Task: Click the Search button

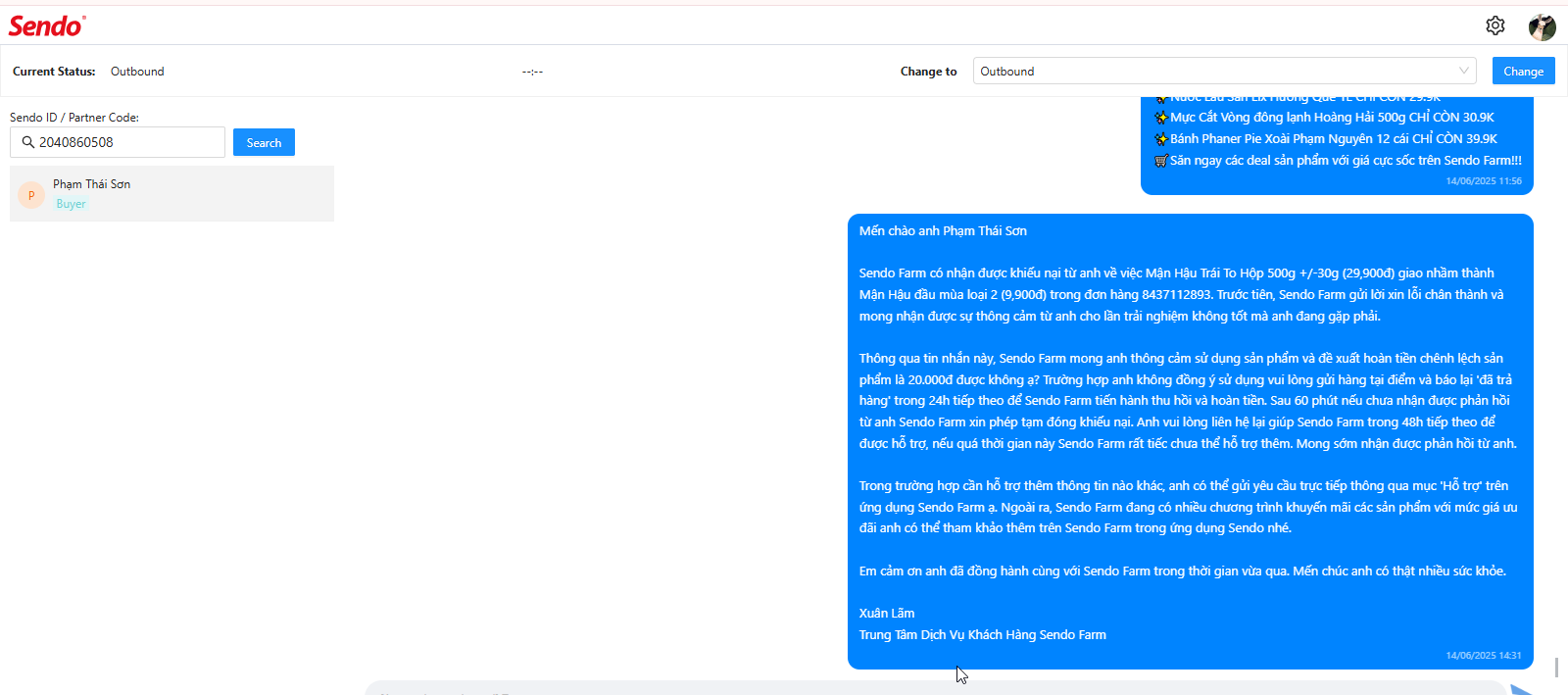Action: tap(264, 142)
